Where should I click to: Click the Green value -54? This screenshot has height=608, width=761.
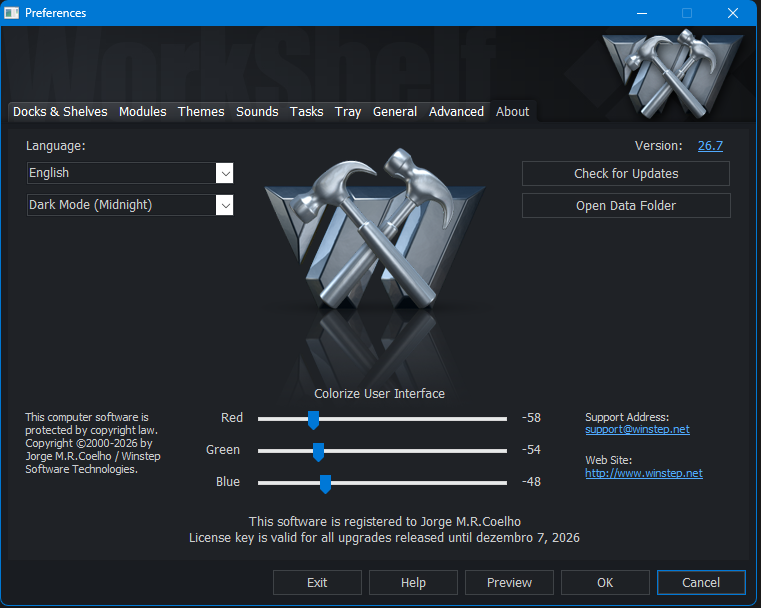pyautogui.click(x=531, y=450)
